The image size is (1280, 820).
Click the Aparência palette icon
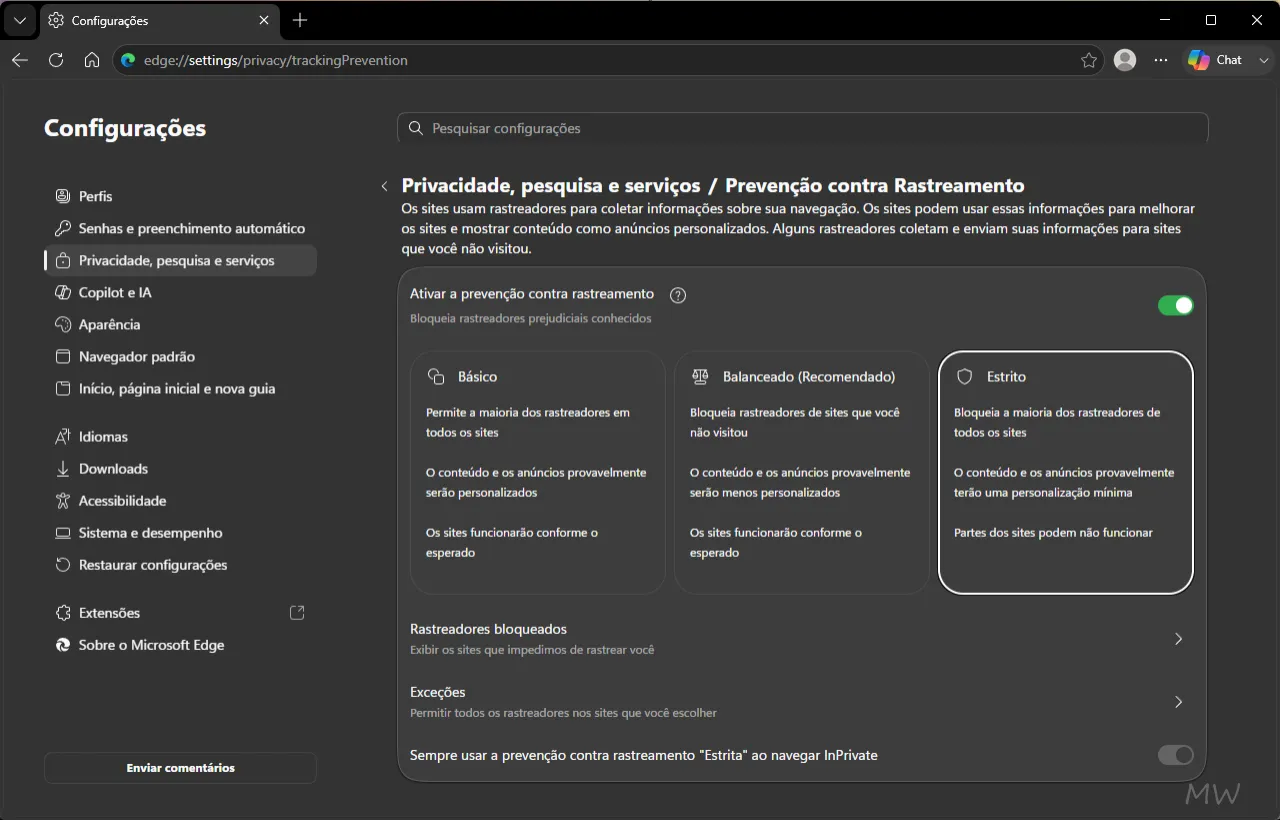coord(63,324)
